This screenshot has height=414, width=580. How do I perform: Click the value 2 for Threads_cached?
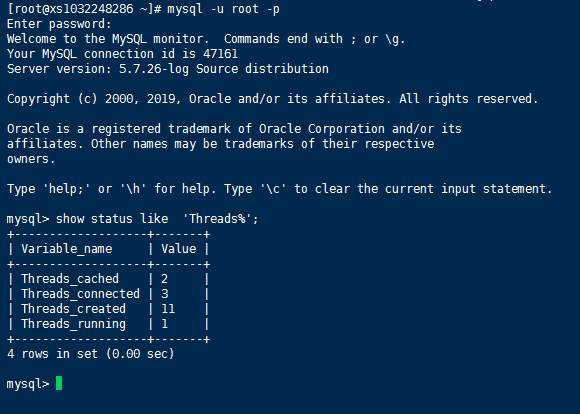click(x=165, y=279)
